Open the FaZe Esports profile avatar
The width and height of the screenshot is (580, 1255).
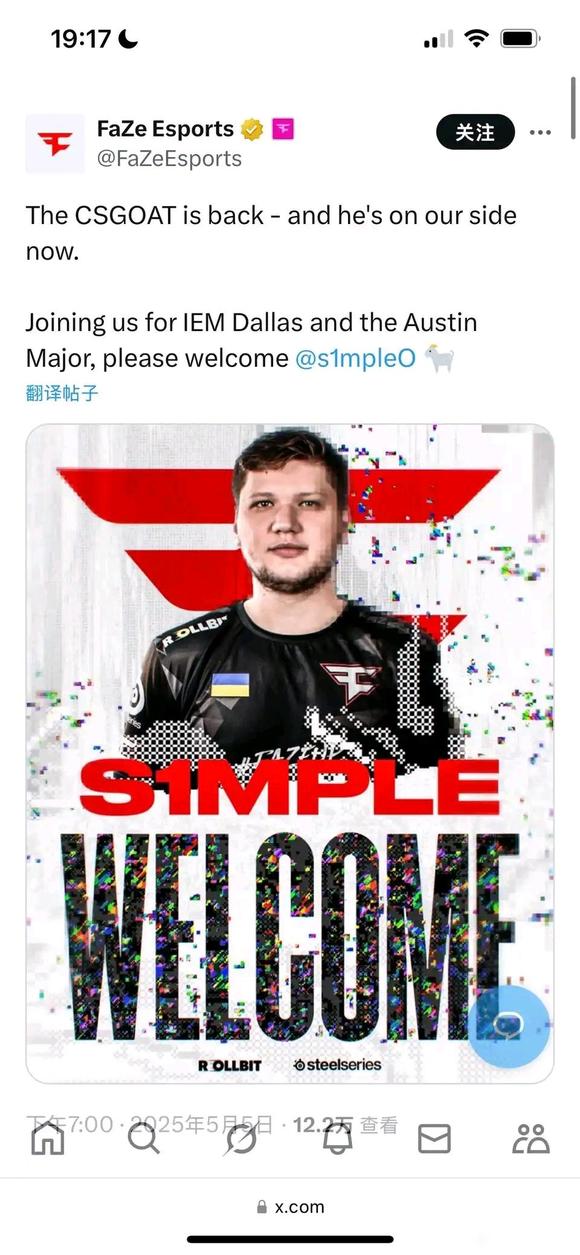(x=55, y=144)
